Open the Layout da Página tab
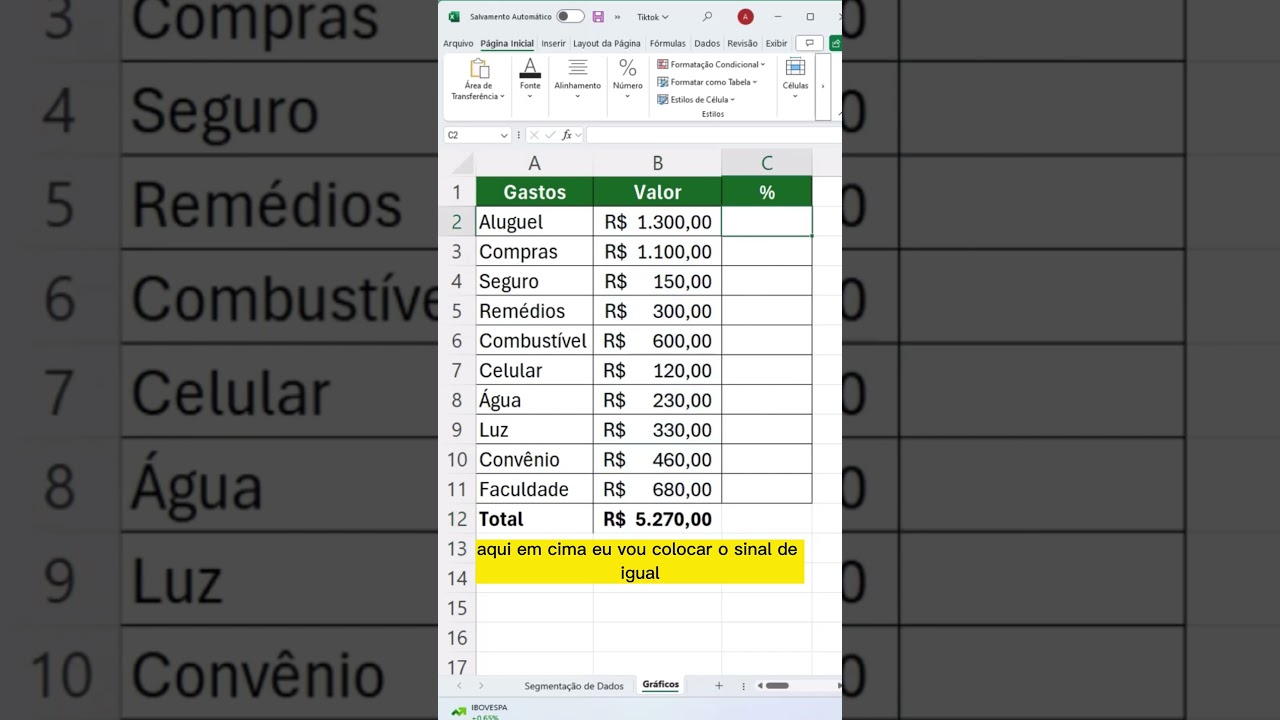The image size is (1280, 720). pos(607,43)
